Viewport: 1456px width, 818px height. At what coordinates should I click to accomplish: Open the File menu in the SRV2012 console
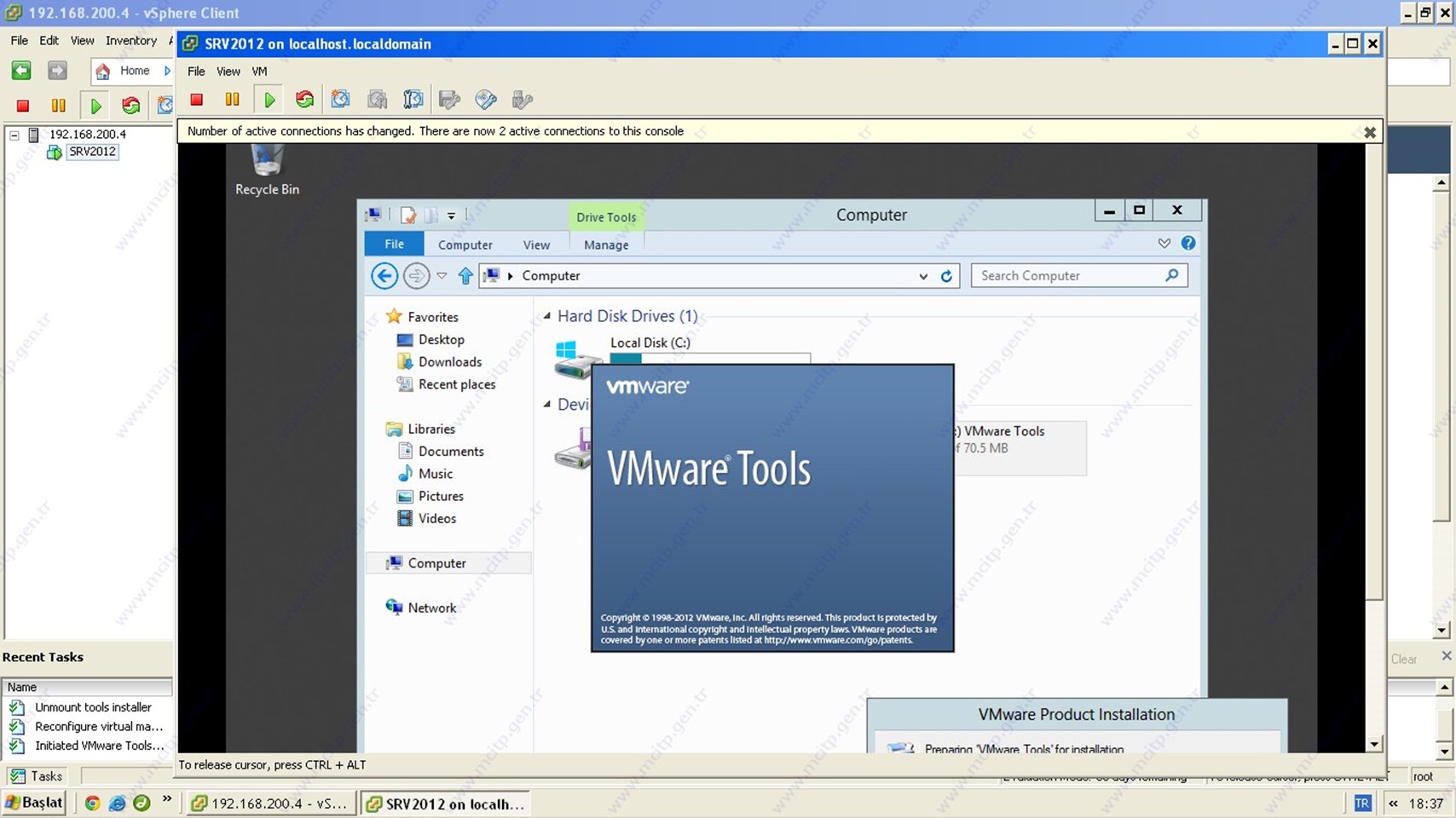196,71
